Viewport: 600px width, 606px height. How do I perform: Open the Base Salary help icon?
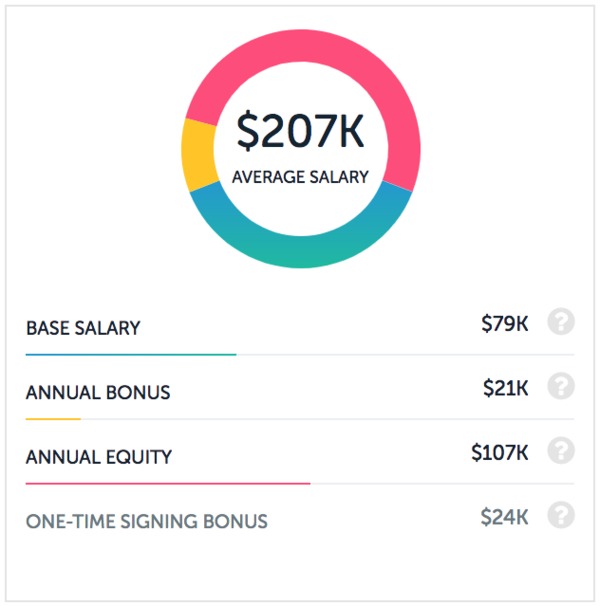pos(561,322)
